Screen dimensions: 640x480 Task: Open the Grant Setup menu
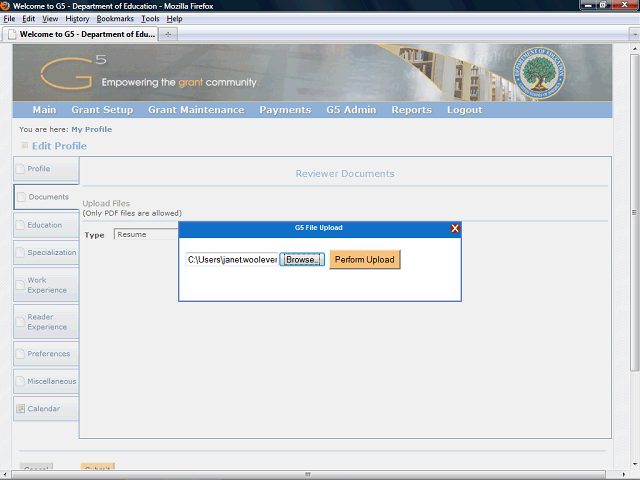(x=102, y=110)
